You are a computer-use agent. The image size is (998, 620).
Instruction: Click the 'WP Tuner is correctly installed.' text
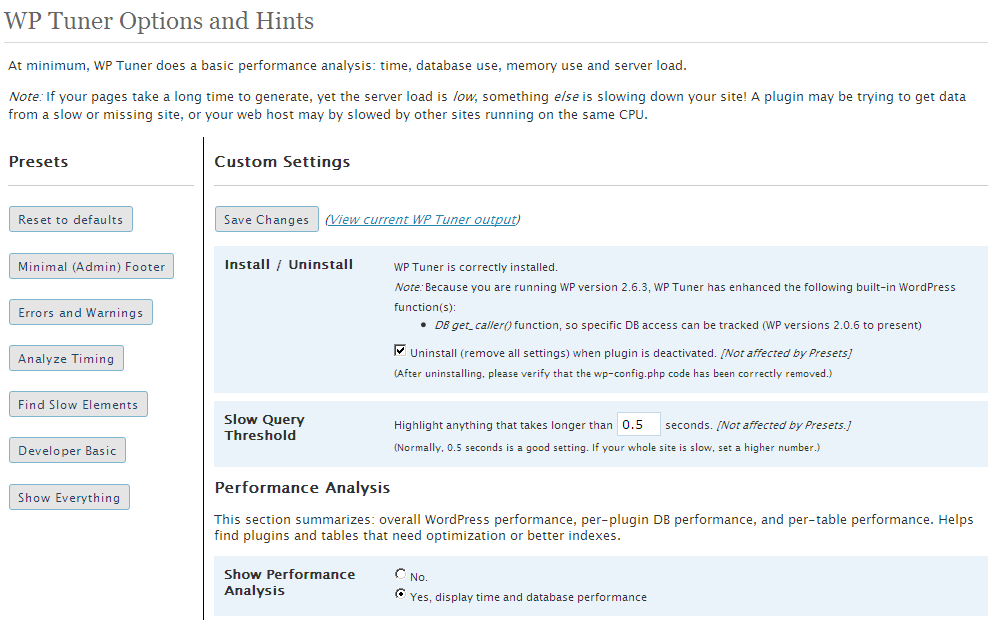(475, 267)
